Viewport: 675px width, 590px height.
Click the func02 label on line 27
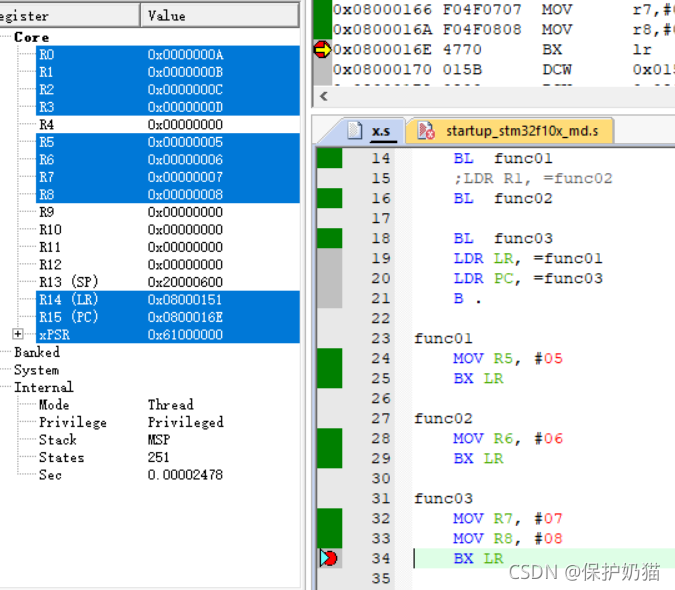[x=443, y=418]
